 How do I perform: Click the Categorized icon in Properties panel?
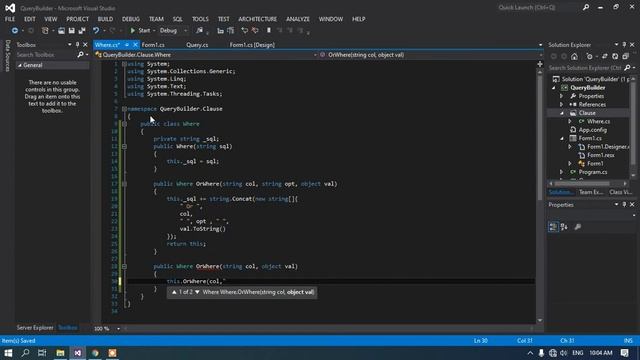coord(553,227)
